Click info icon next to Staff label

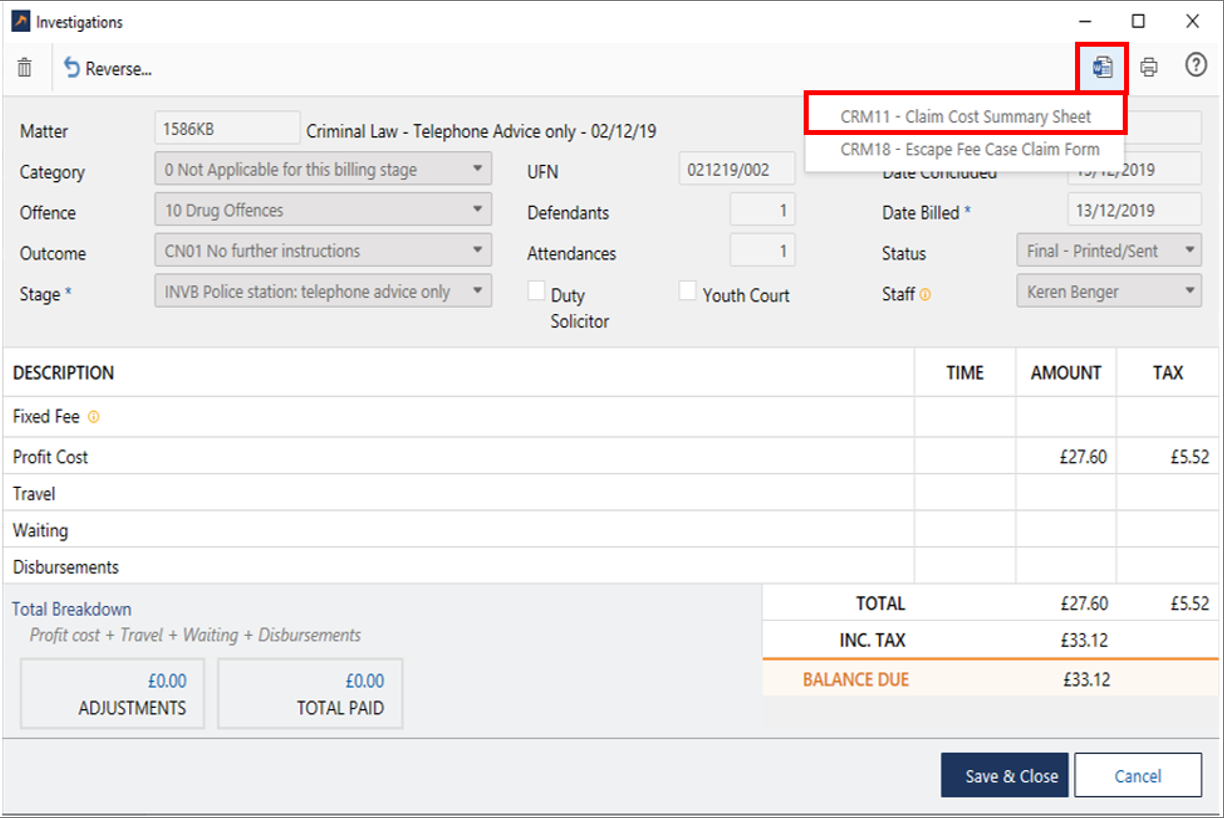(925, 294)
